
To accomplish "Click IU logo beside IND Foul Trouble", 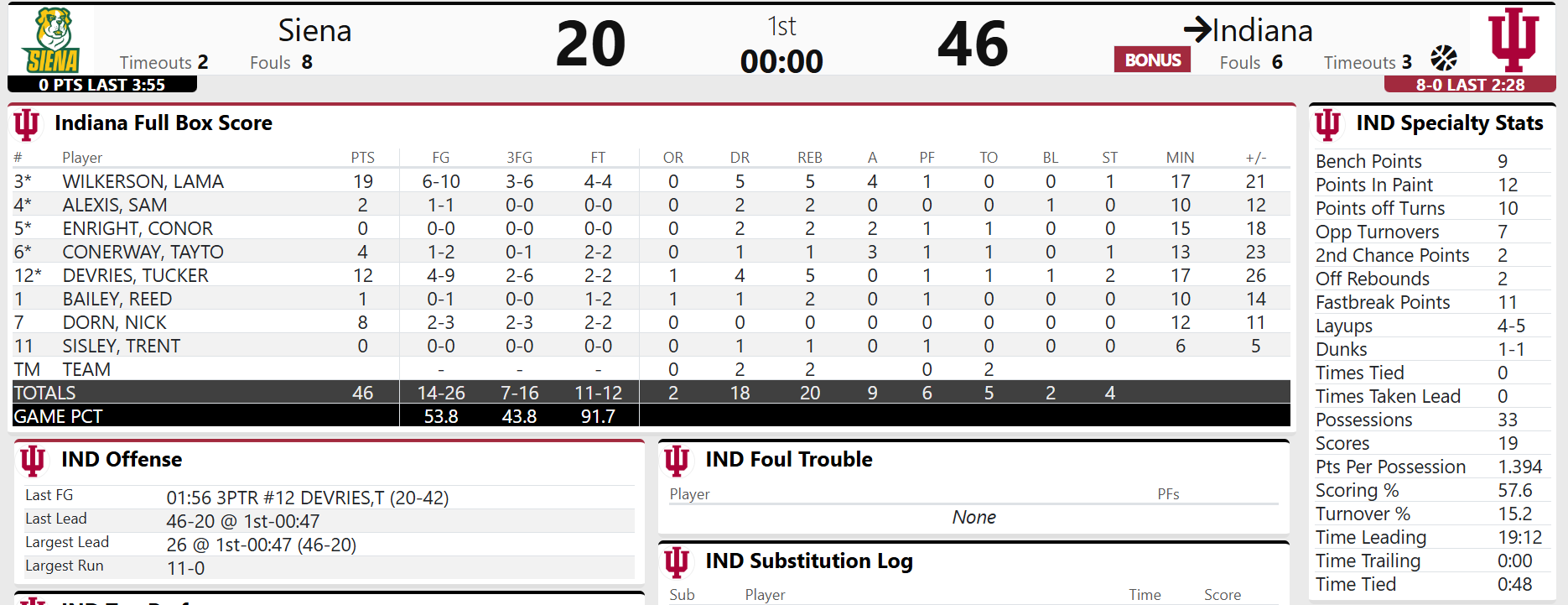I will (677, 460).
